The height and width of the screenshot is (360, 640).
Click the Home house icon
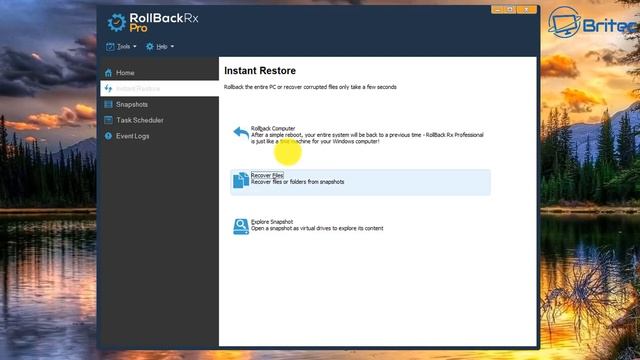[x=108, y=73]
